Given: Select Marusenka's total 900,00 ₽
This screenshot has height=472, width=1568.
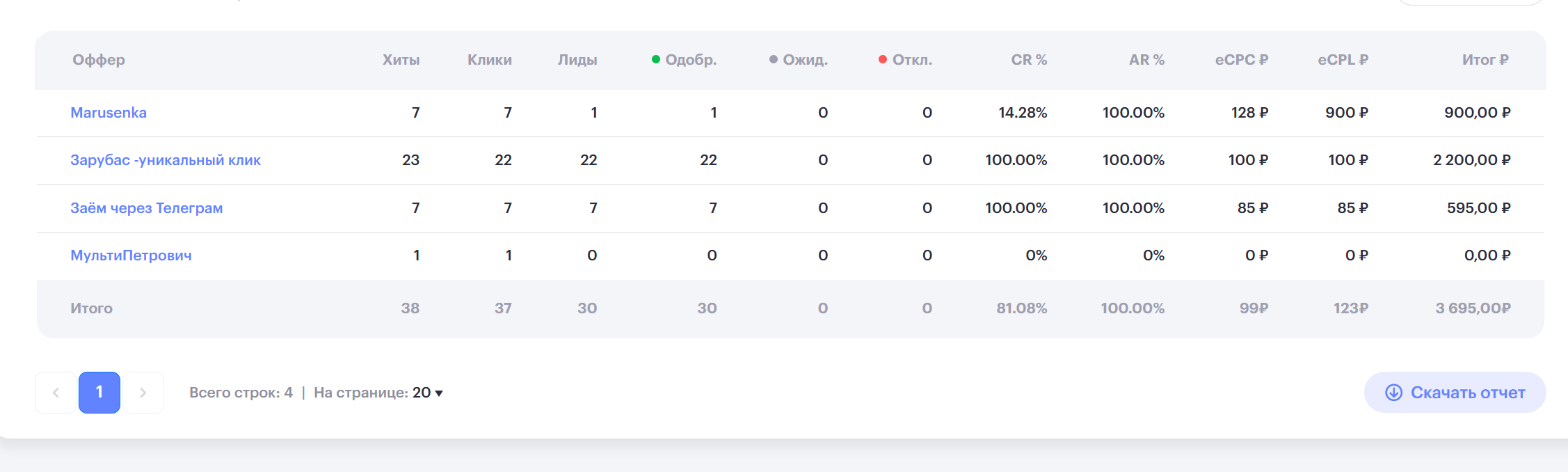Looking at the screenshot, I should tap(1478, 113).
